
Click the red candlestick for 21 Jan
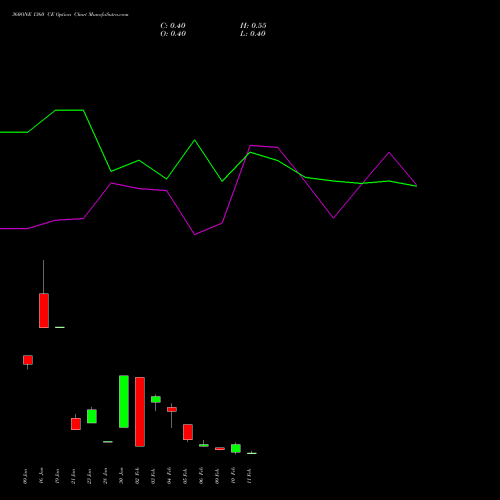pyautogui.click(x=76, y=424)
